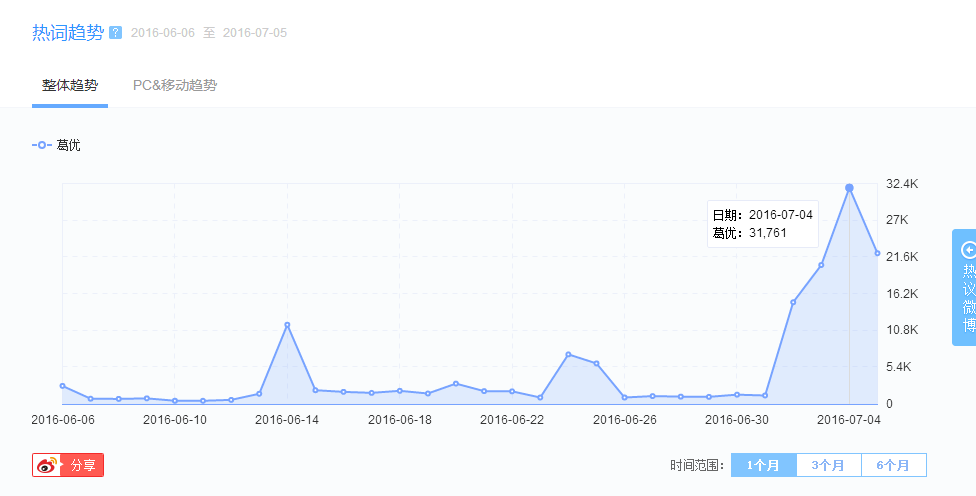Click the last data point near 21.6K

pyautogui.click(x=877, y=253)
